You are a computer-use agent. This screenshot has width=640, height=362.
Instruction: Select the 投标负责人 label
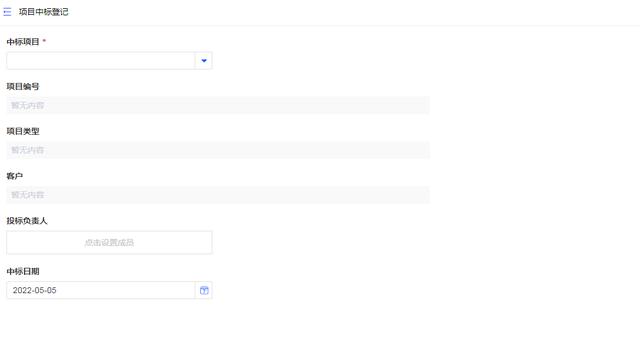(x=27, y=221)
